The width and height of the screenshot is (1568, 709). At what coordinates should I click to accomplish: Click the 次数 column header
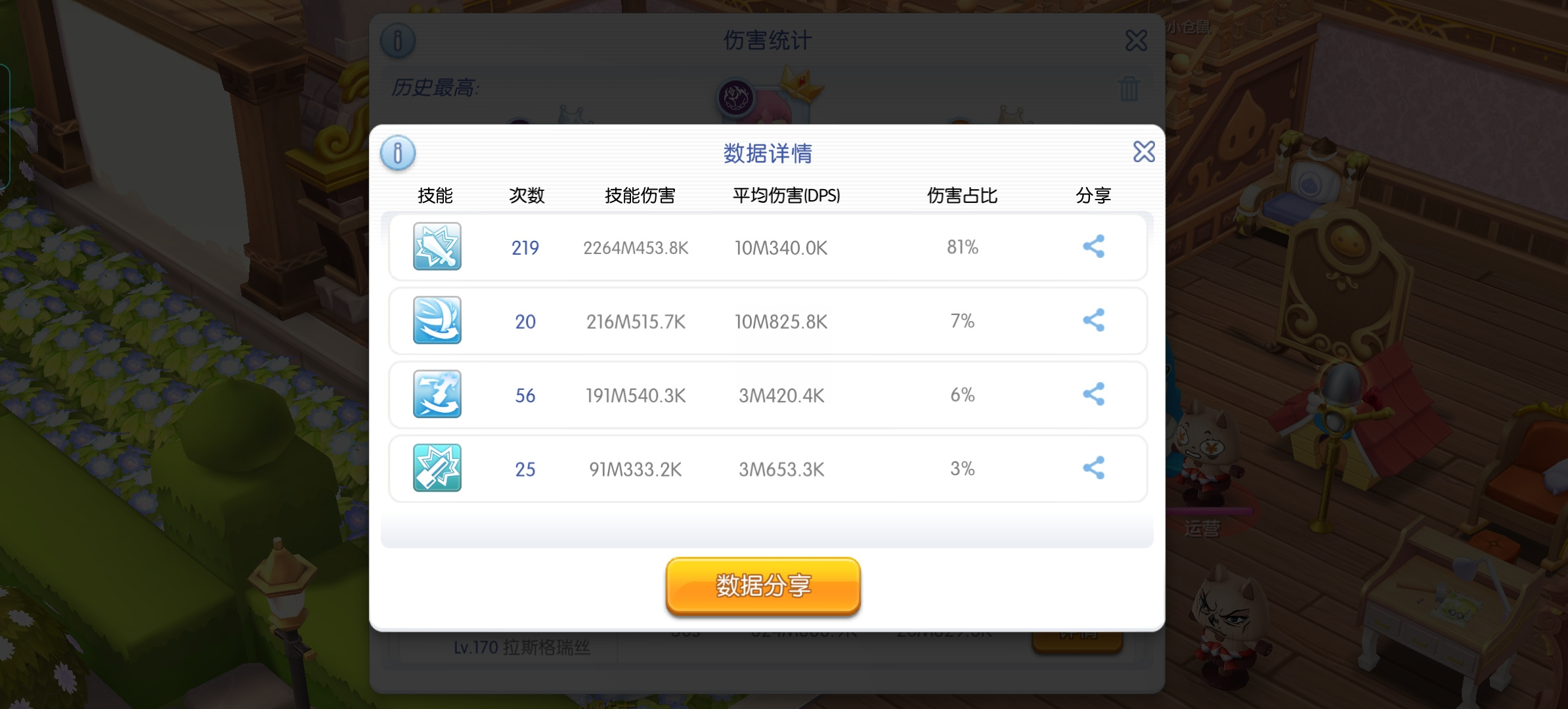point(527,196)
